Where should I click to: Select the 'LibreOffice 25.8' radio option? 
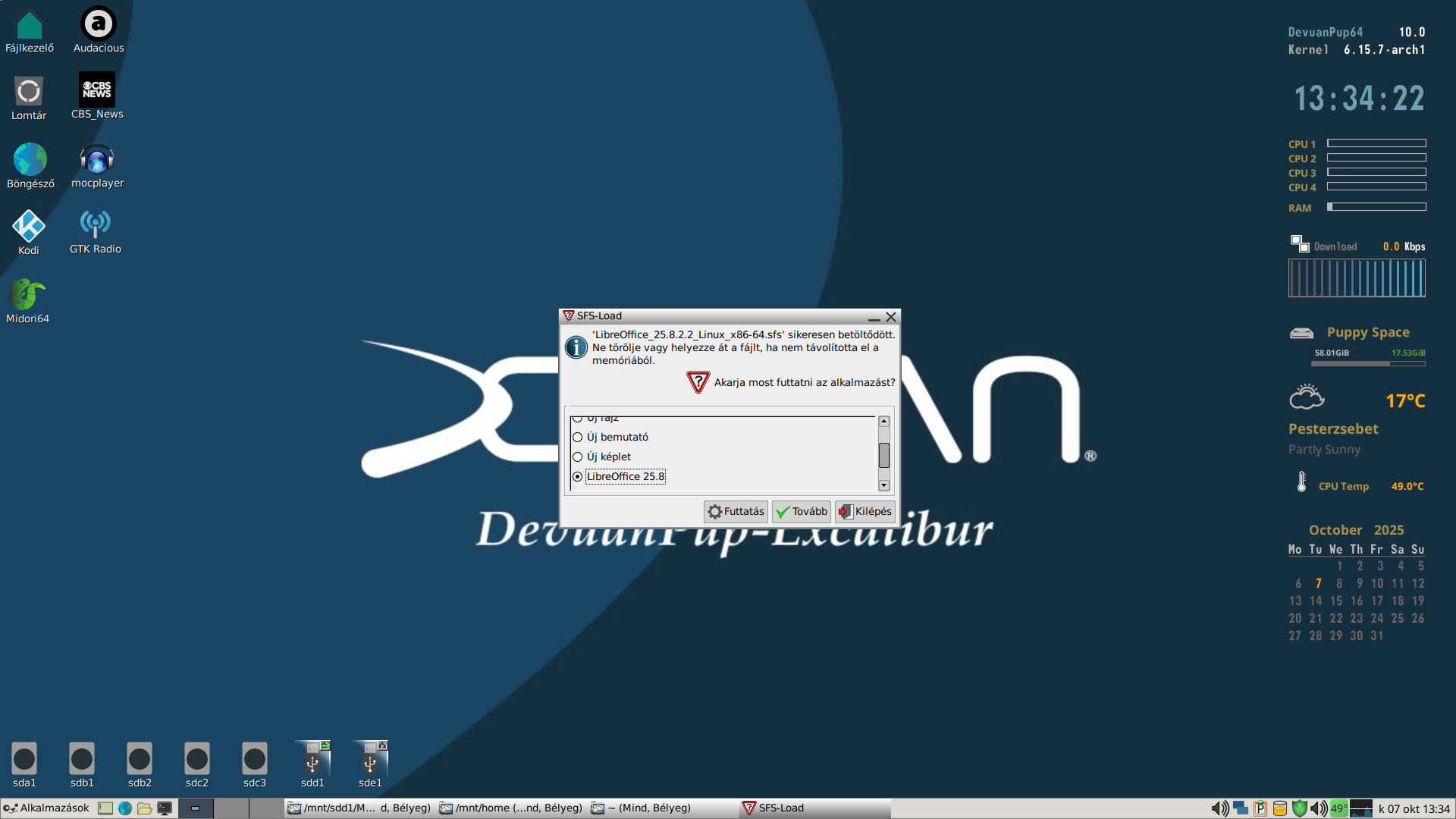578,477
